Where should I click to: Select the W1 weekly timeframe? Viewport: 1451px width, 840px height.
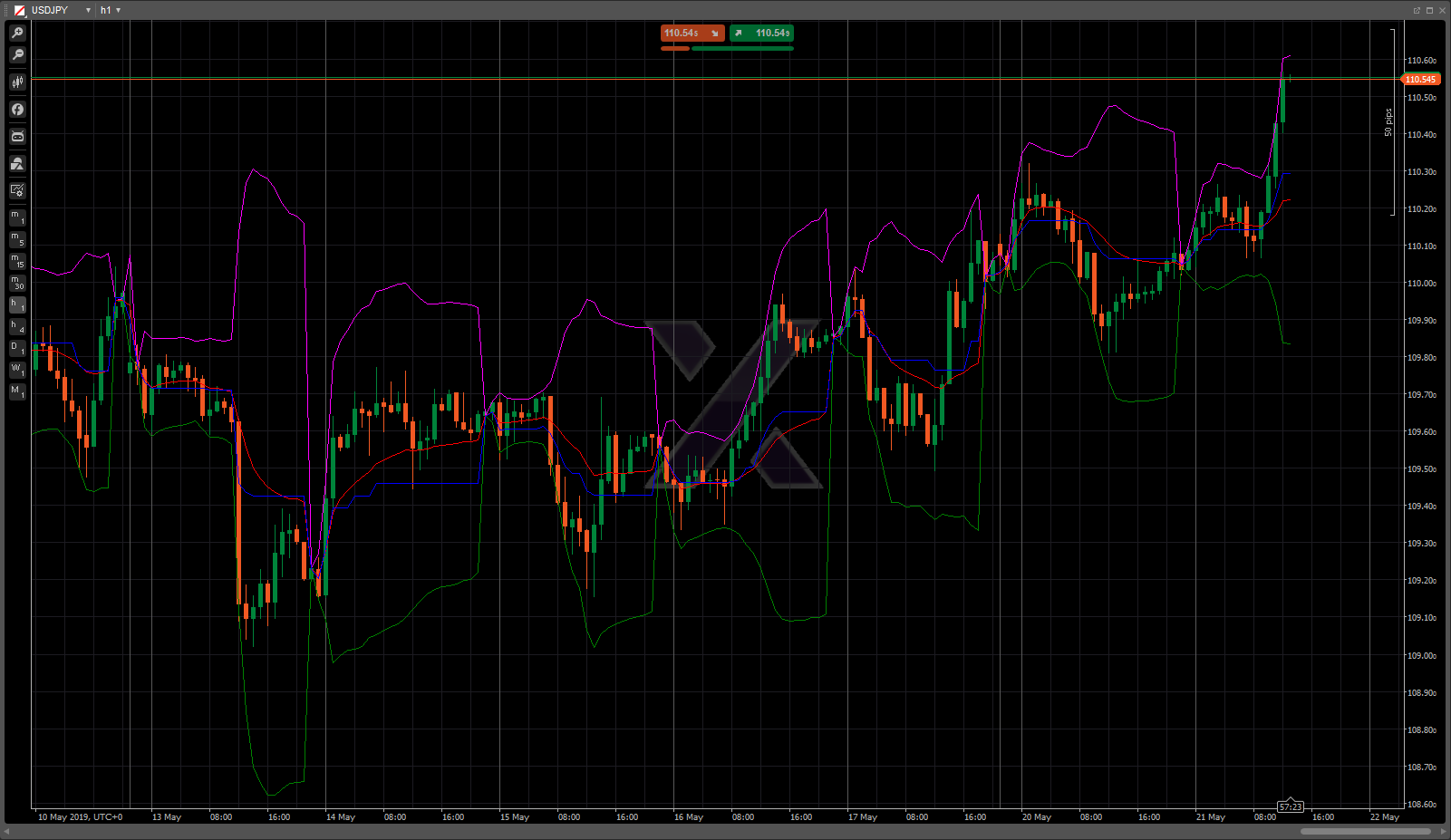pos(17,370)
